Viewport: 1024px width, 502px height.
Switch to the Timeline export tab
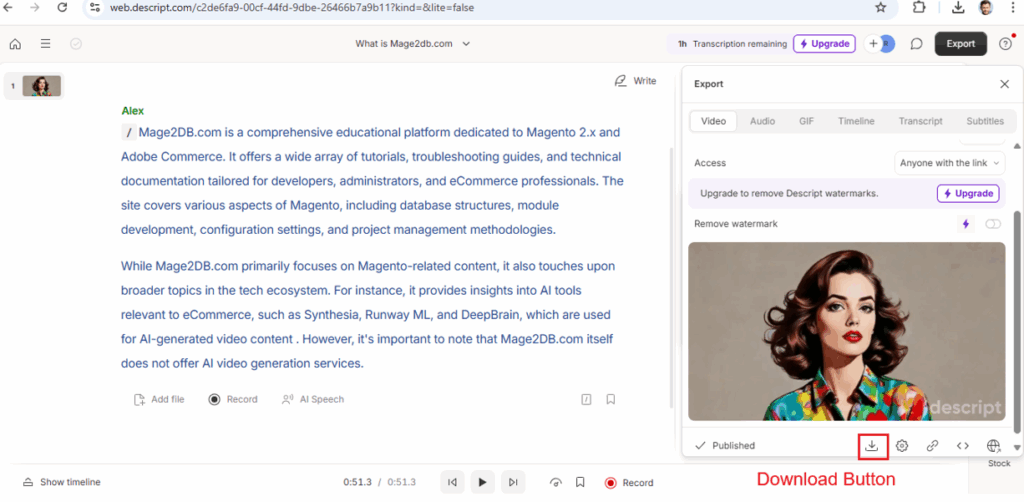[856, 121]
